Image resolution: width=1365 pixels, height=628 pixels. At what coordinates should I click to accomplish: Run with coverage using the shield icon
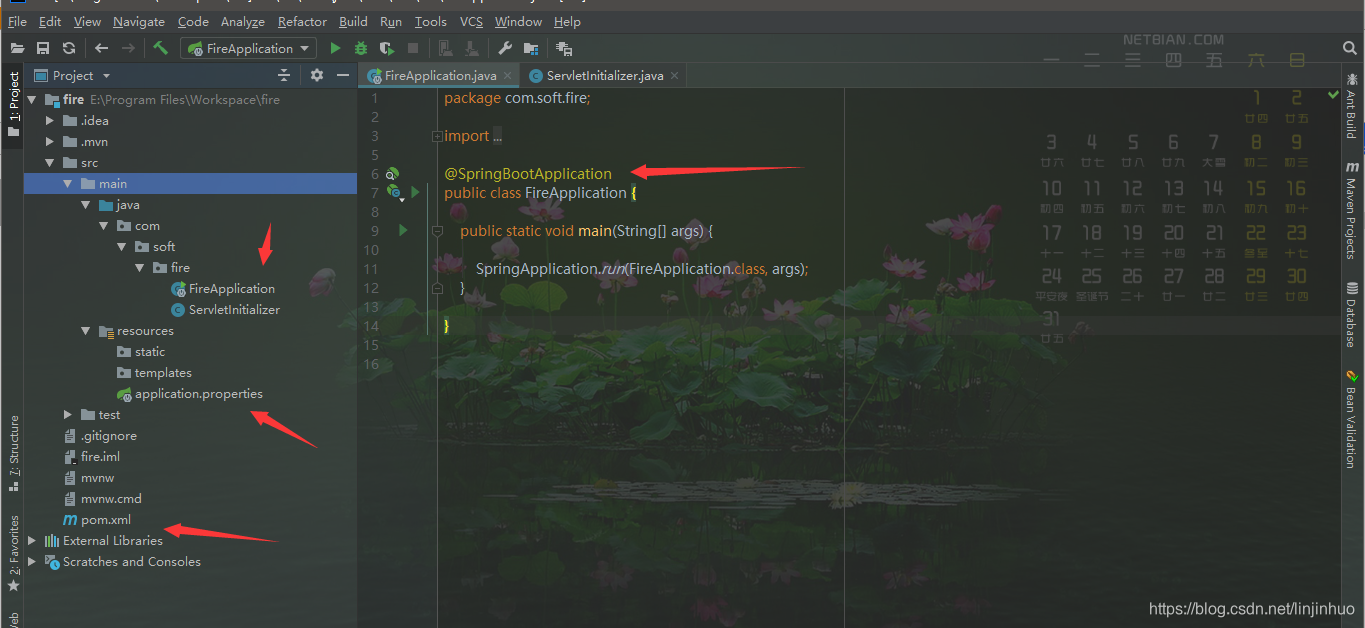(387, 48)
